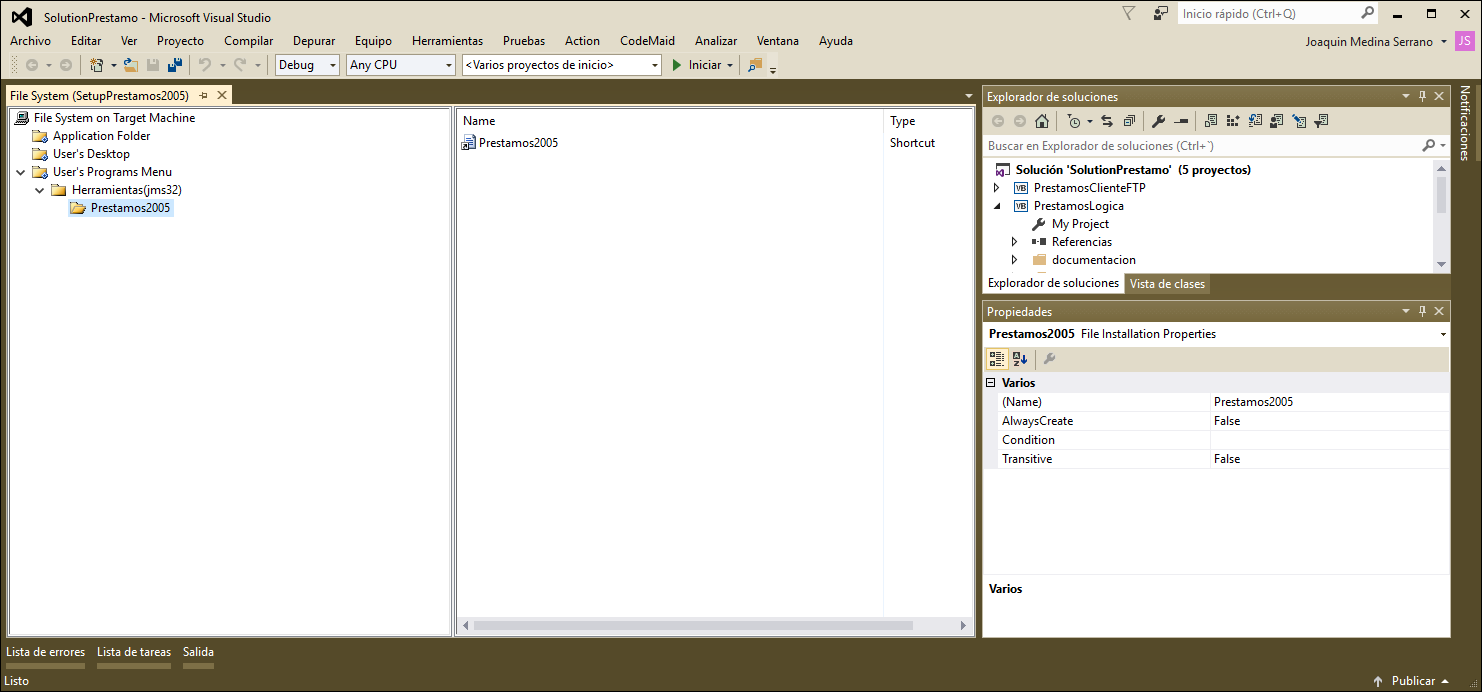This screenshot has width=1482, height=692.
Task: Click the pending changes filter clock icon
Action: click(1074, 121)
